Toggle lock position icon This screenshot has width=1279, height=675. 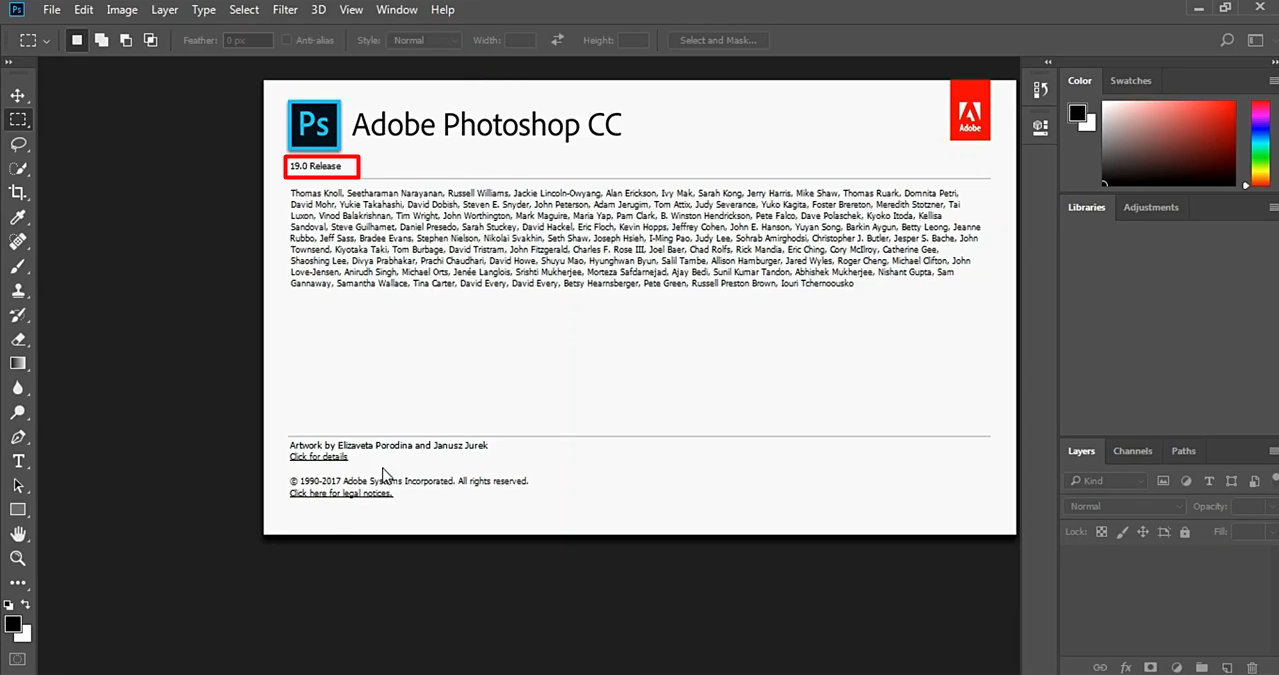click(1143, 532)
